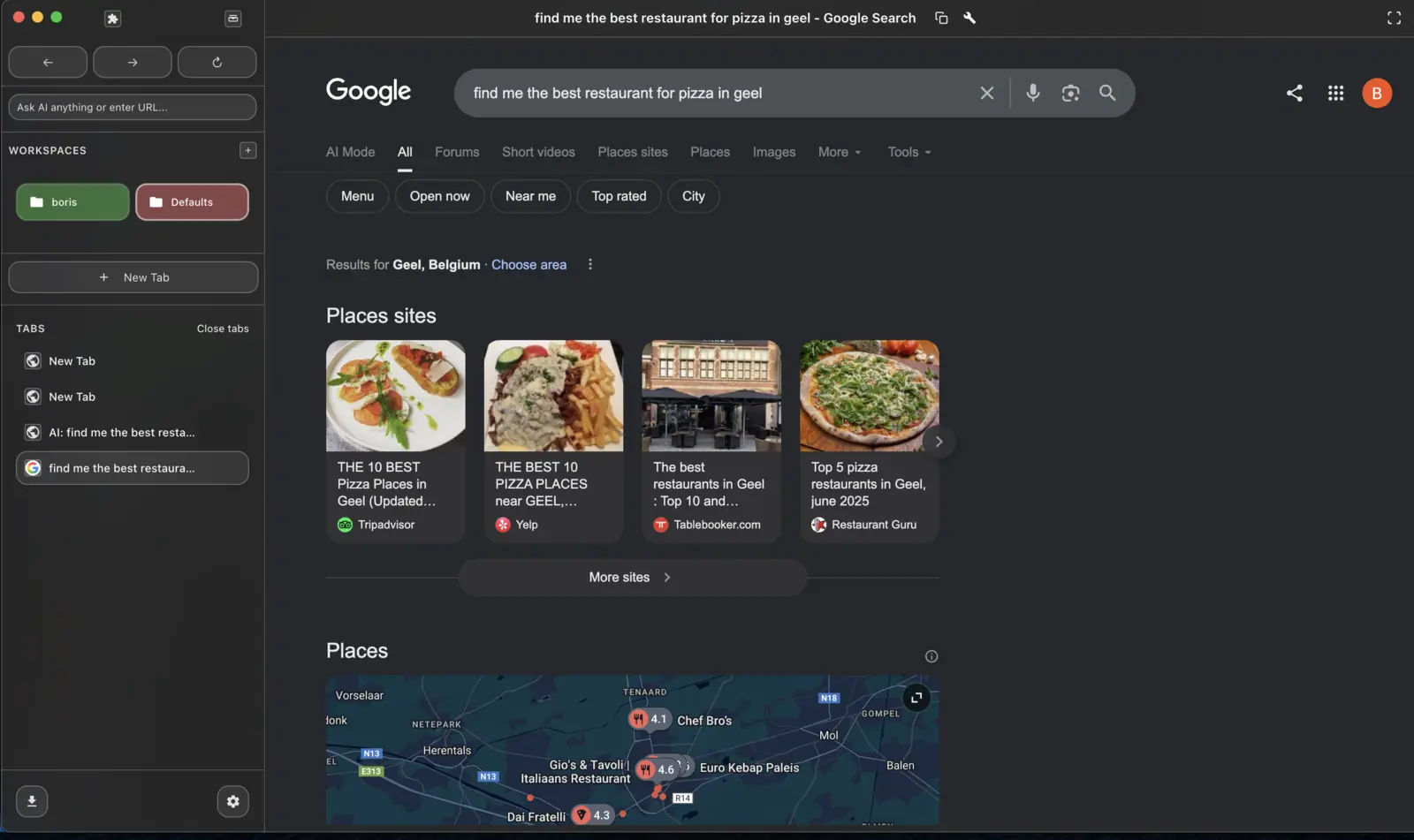Show info about Places results

[931, 656]
